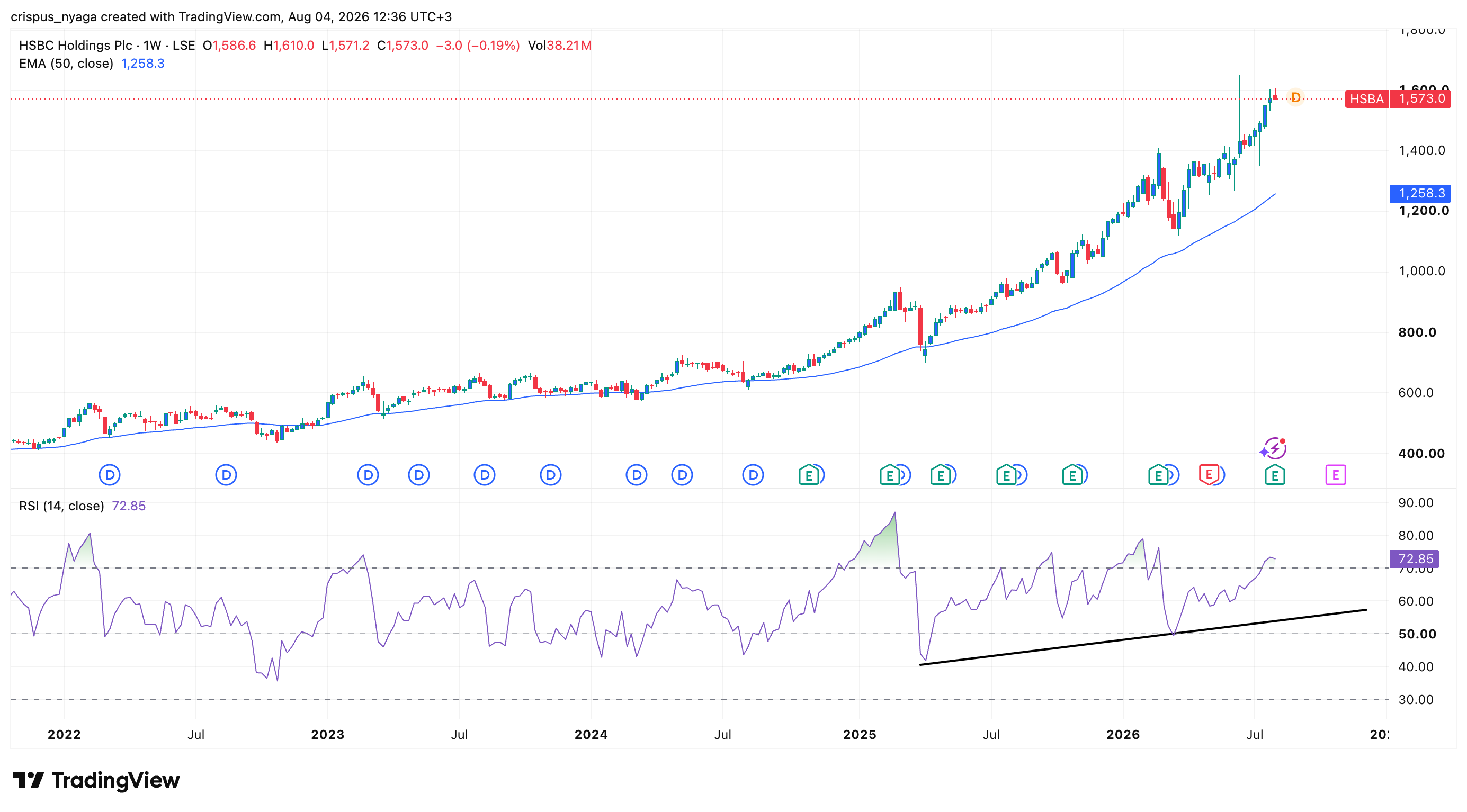Image resolution: width=1467 pixels, height=812 pixels.
Task: Open the dividend marker of early March 2023
Action: (368, 475)
